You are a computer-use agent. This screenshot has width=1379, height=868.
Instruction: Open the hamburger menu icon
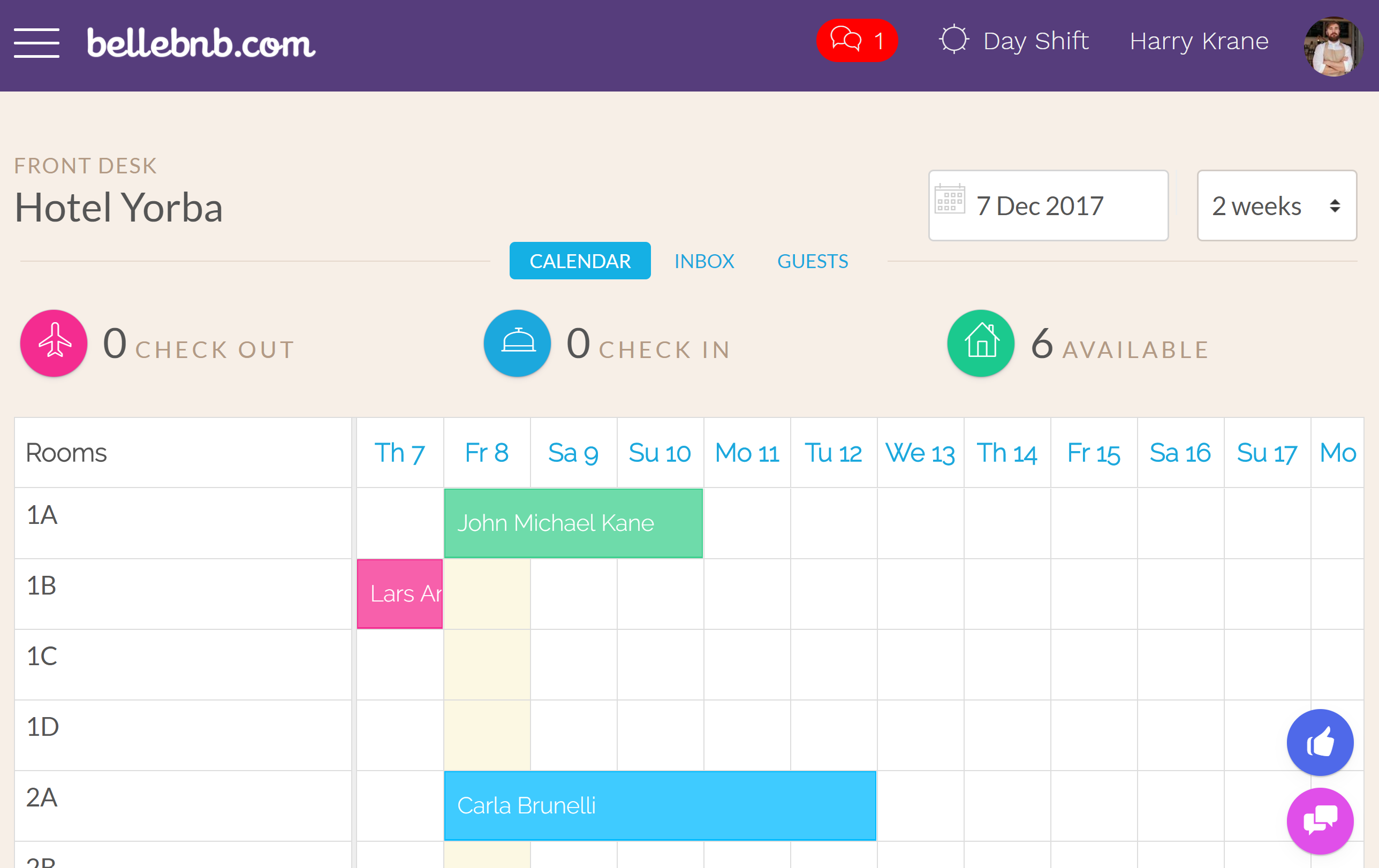pyautogui.click(x=35, y=39)
